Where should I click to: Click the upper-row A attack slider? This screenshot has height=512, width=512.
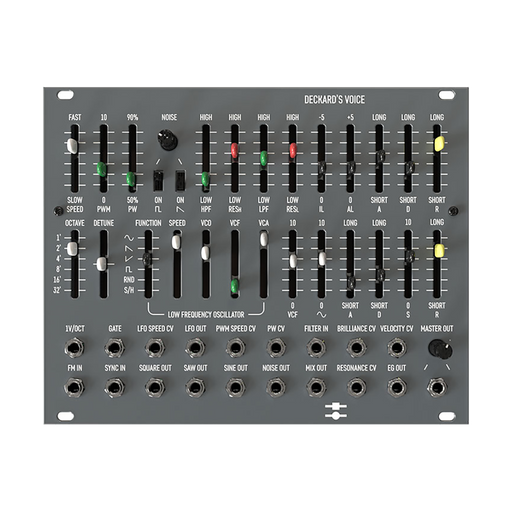380,157
